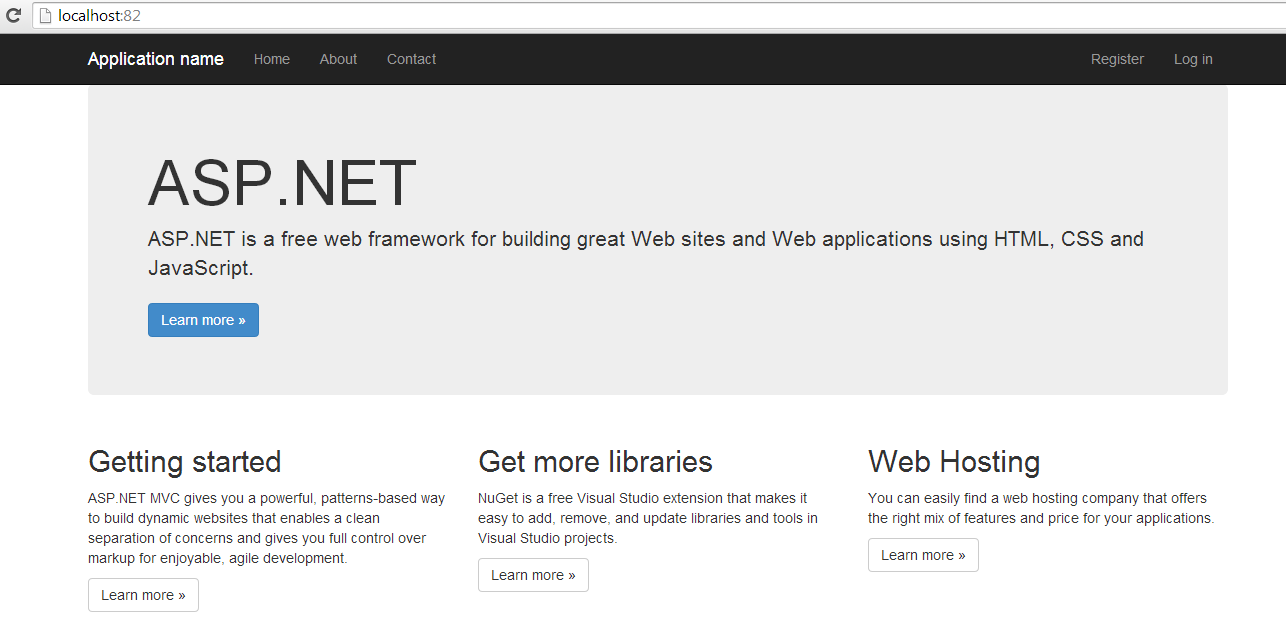Click Learn more under Getting started

tap(143, 595)
